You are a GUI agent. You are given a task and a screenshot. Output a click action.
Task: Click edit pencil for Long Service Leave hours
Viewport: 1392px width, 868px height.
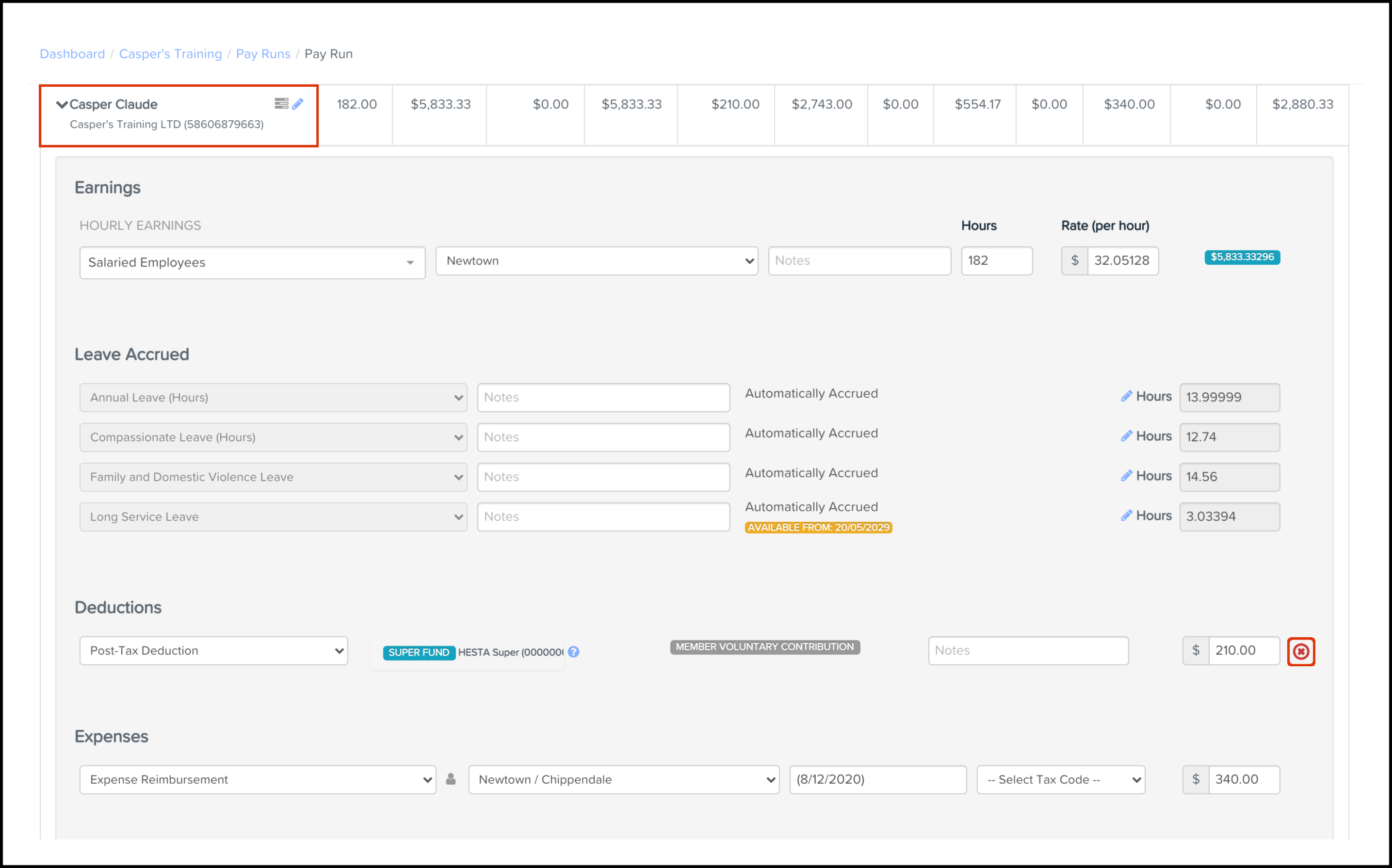1126,515
